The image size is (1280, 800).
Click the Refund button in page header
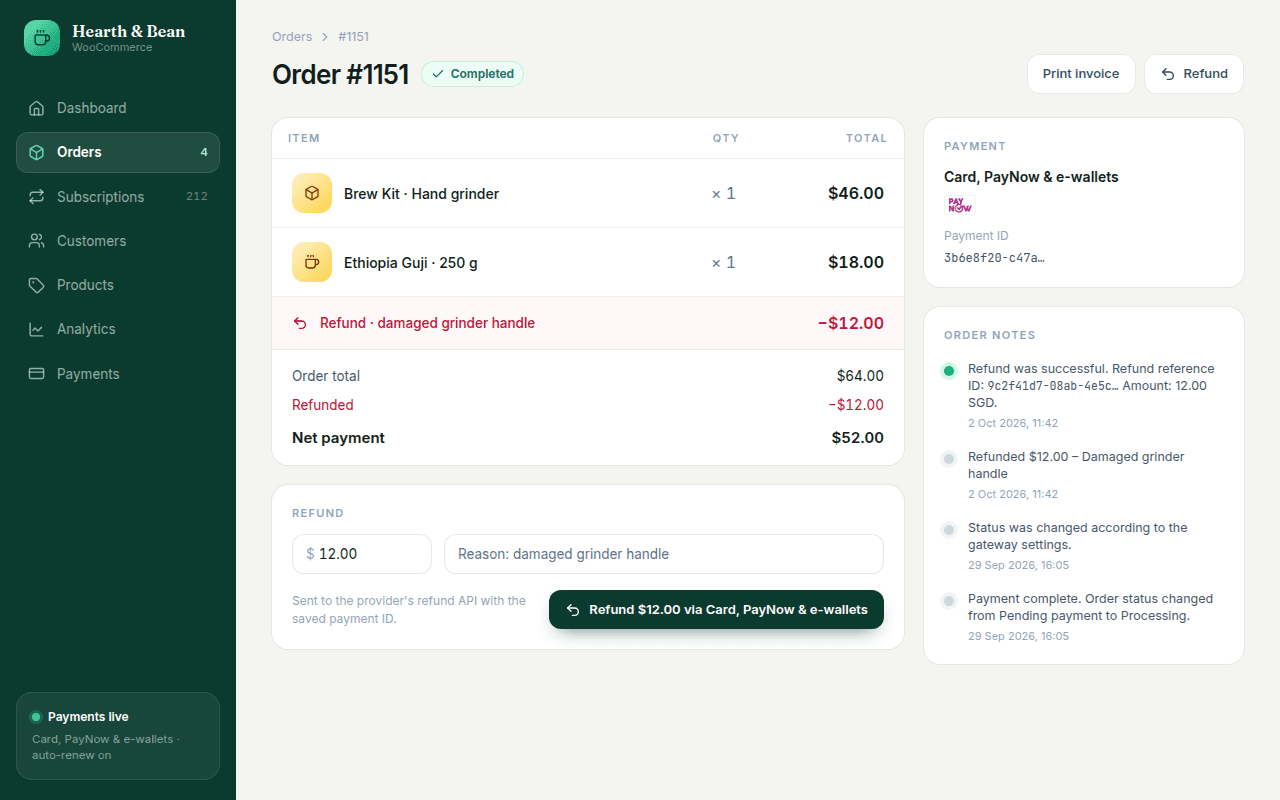(1194, 74)
